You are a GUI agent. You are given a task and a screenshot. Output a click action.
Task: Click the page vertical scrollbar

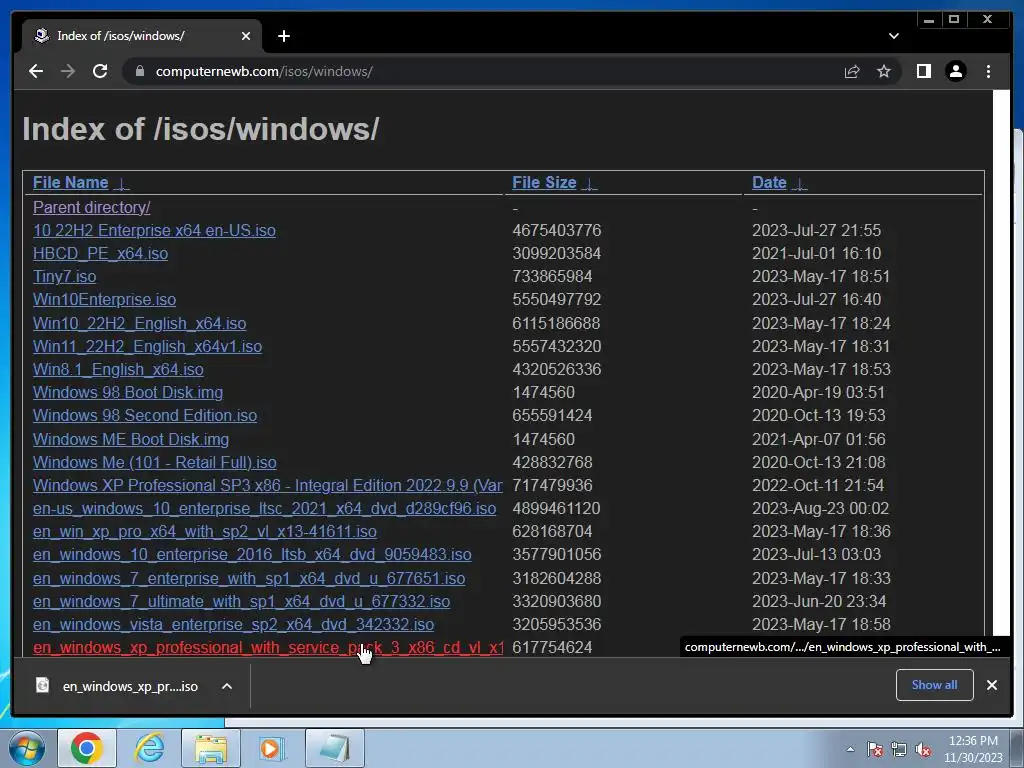pyautogui.click(x=1002, y=372)
